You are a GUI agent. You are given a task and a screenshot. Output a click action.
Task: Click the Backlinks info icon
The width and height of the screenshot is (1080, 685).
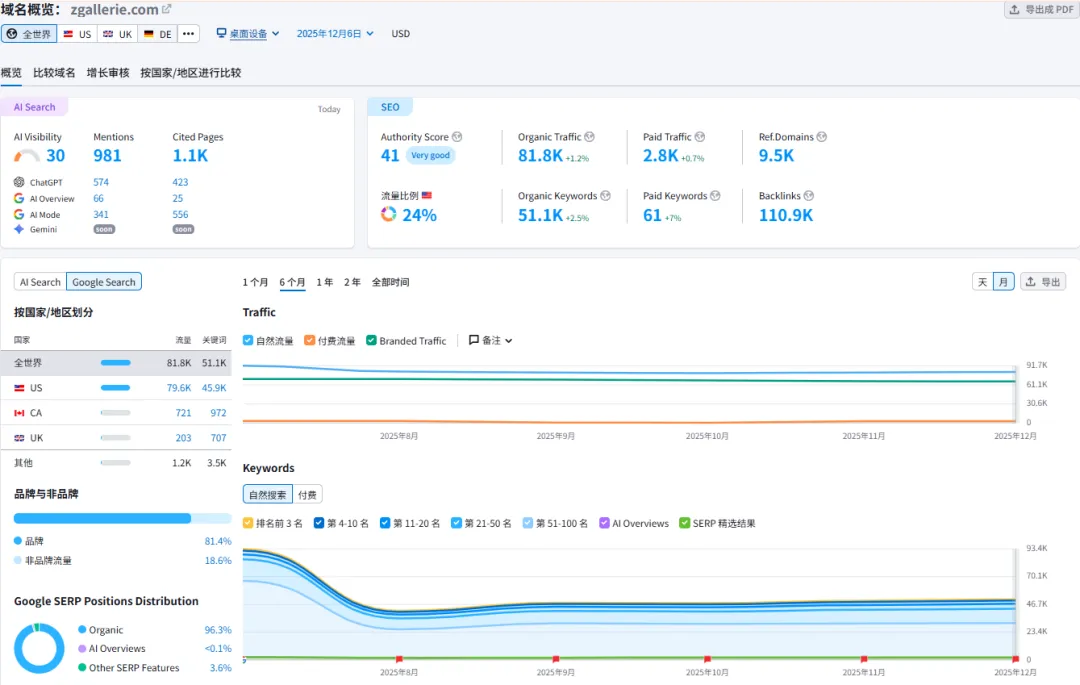click(x=809, y=196)
